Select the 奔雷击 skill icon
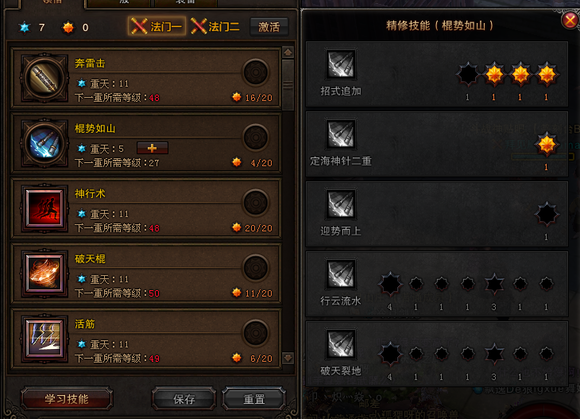 click(44, 78)
